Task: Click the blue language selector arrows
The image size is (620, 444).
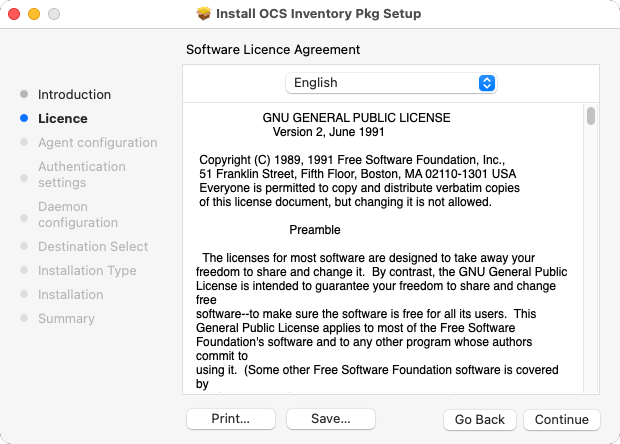Action: [x=487, y=83]
